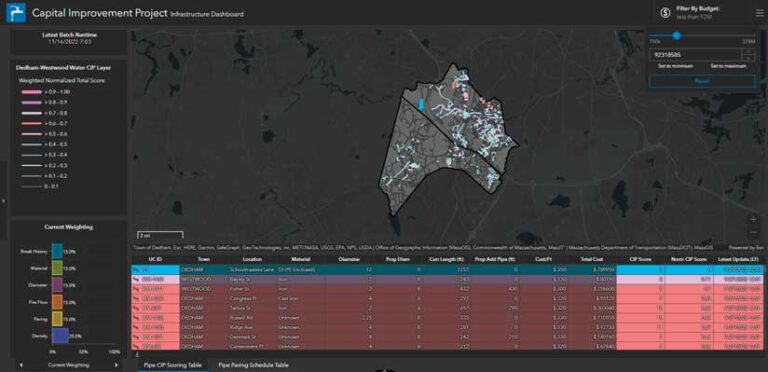Switch to the Pipe Paving Schedule Table tab
This screenshot has width=768, height=372.
click(253, 365)
